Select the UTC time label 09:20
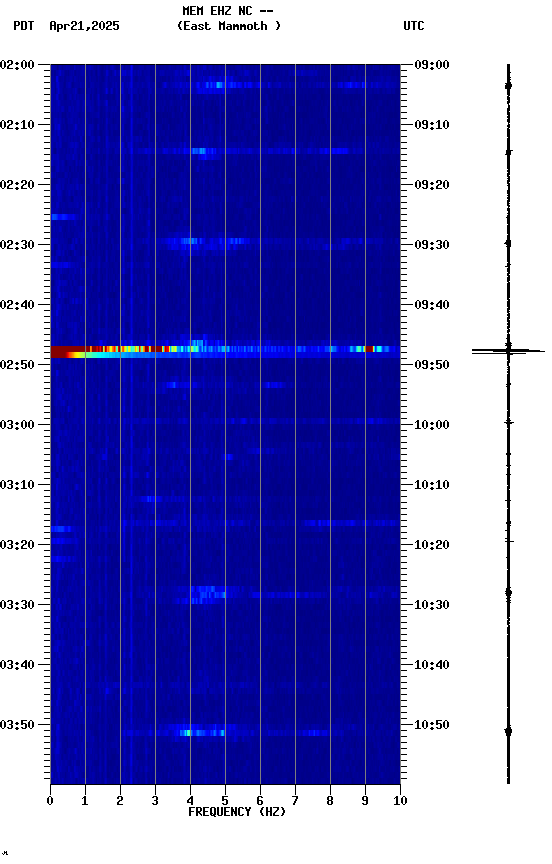Viewport: 552px width, 864px height. click(x=432, y=185)
